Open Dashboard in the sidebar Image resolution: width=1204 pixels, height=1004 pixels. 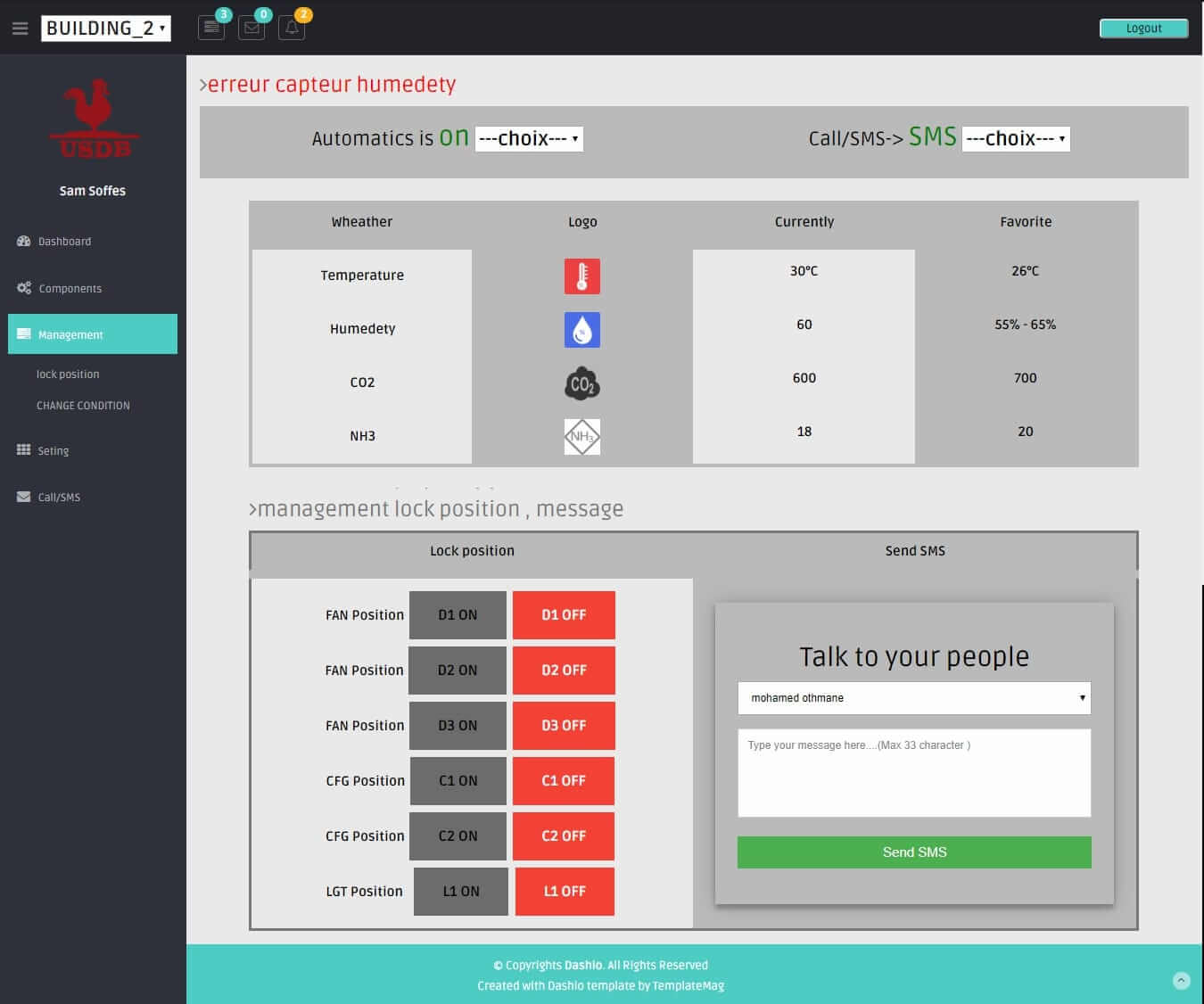pyautogui.click(x=64, y=242)
